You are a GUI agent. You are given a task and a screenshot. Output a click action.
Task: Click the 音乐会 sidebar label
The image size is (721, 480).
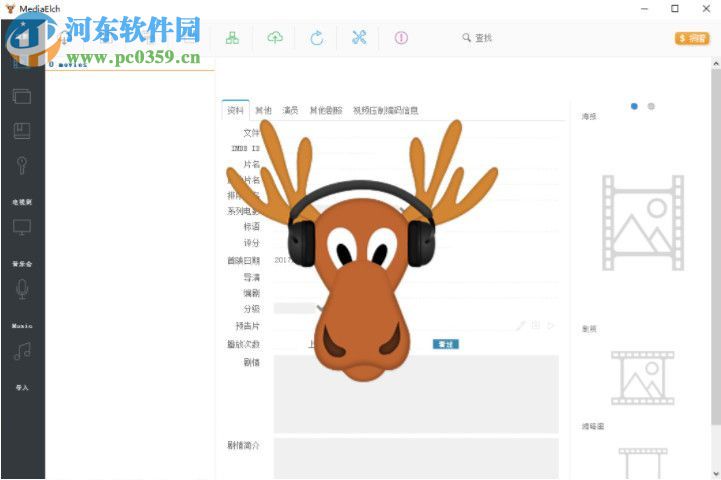click(x=22, y=264)
